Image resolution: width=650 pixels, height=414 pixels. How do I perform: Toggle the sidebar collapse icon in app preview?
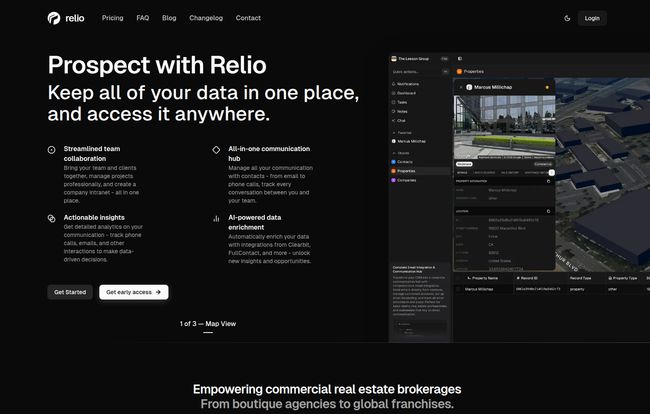click(460, 59)
